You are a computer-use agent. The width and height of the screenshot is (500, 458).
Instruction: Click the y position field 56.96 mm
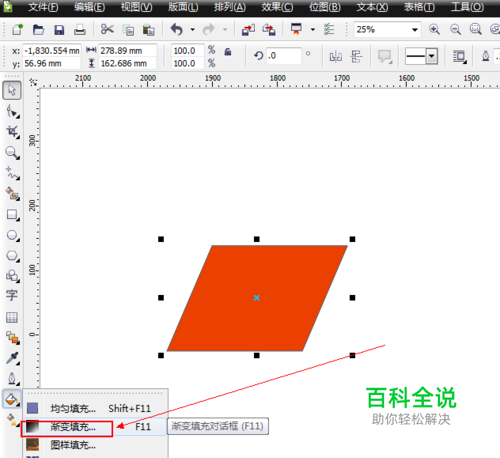coord(52,63)
